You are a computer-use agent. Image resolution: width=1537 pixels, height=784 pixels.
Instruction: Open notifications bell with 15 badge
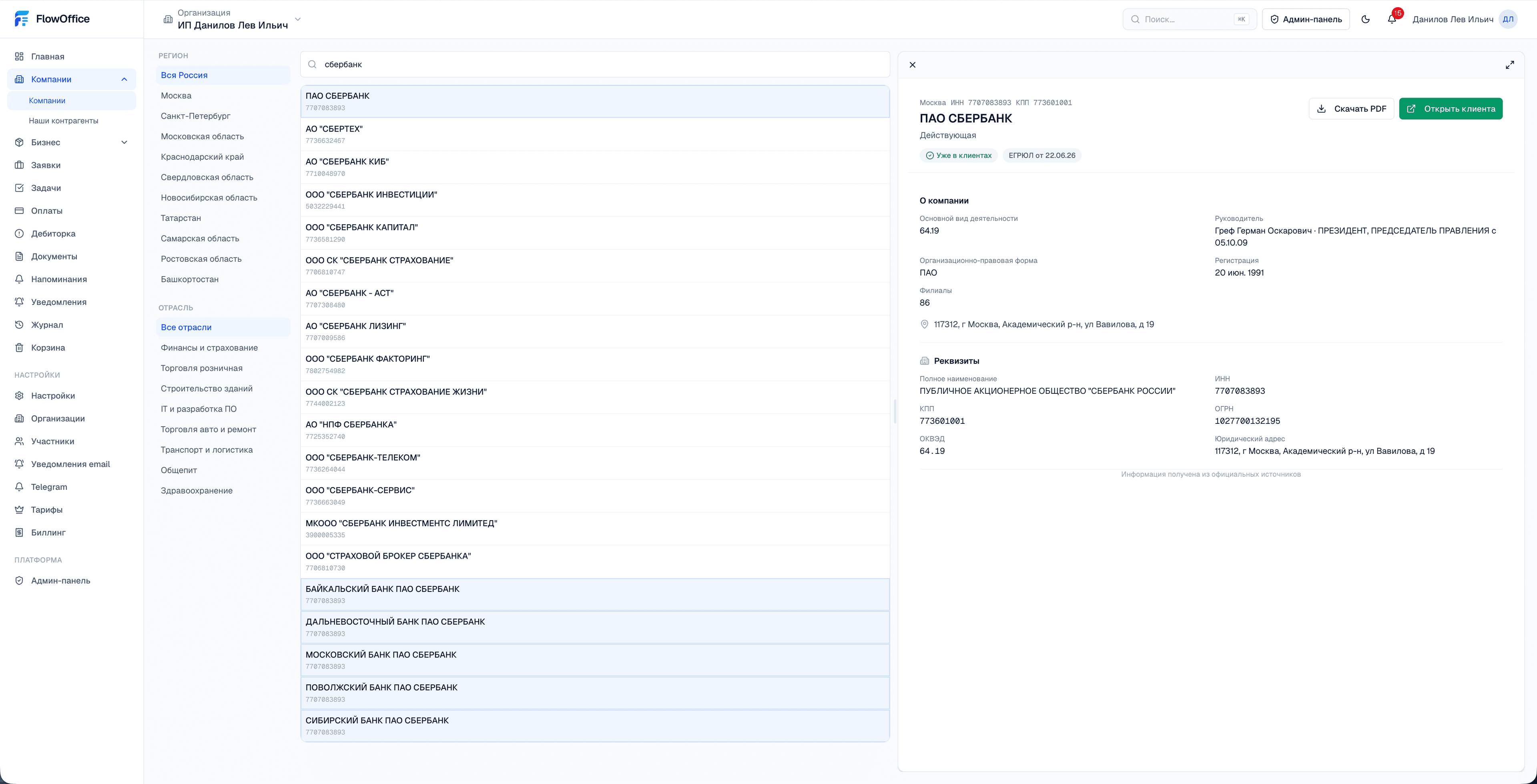pyautogui.click(x=1392, y=19)
